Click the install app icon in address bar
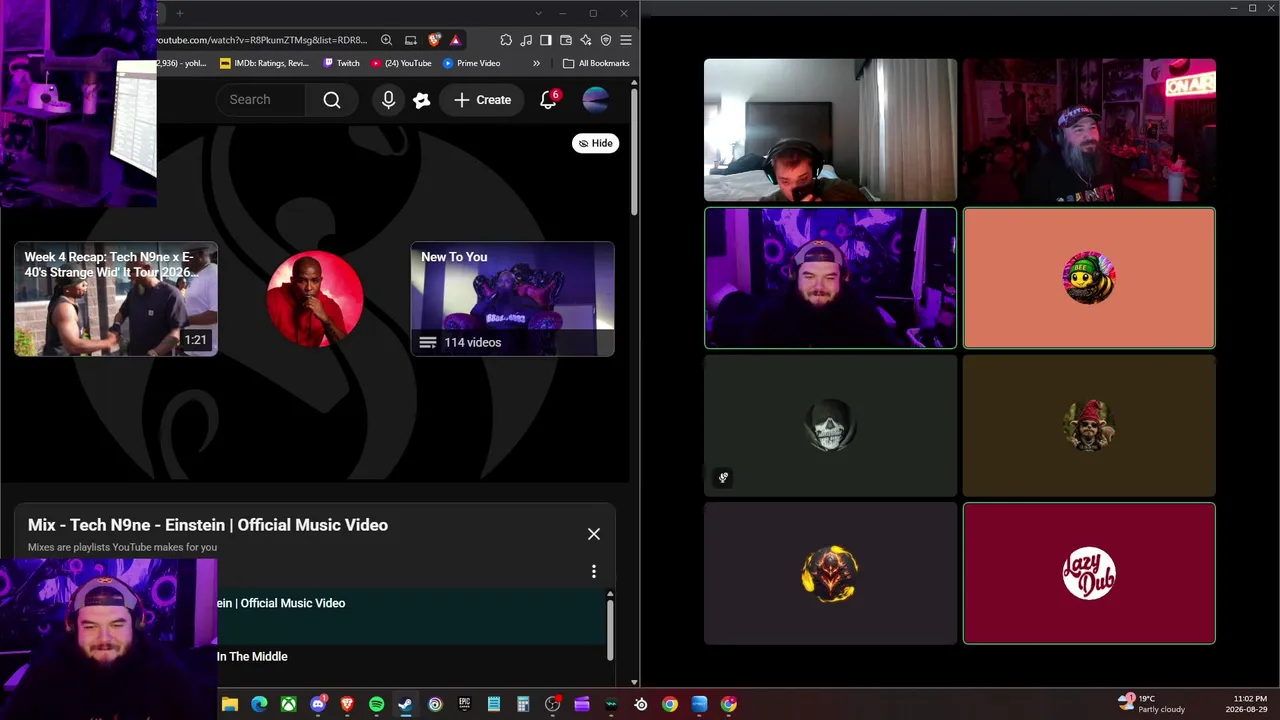1280x720 pixels. click(410, 40)
